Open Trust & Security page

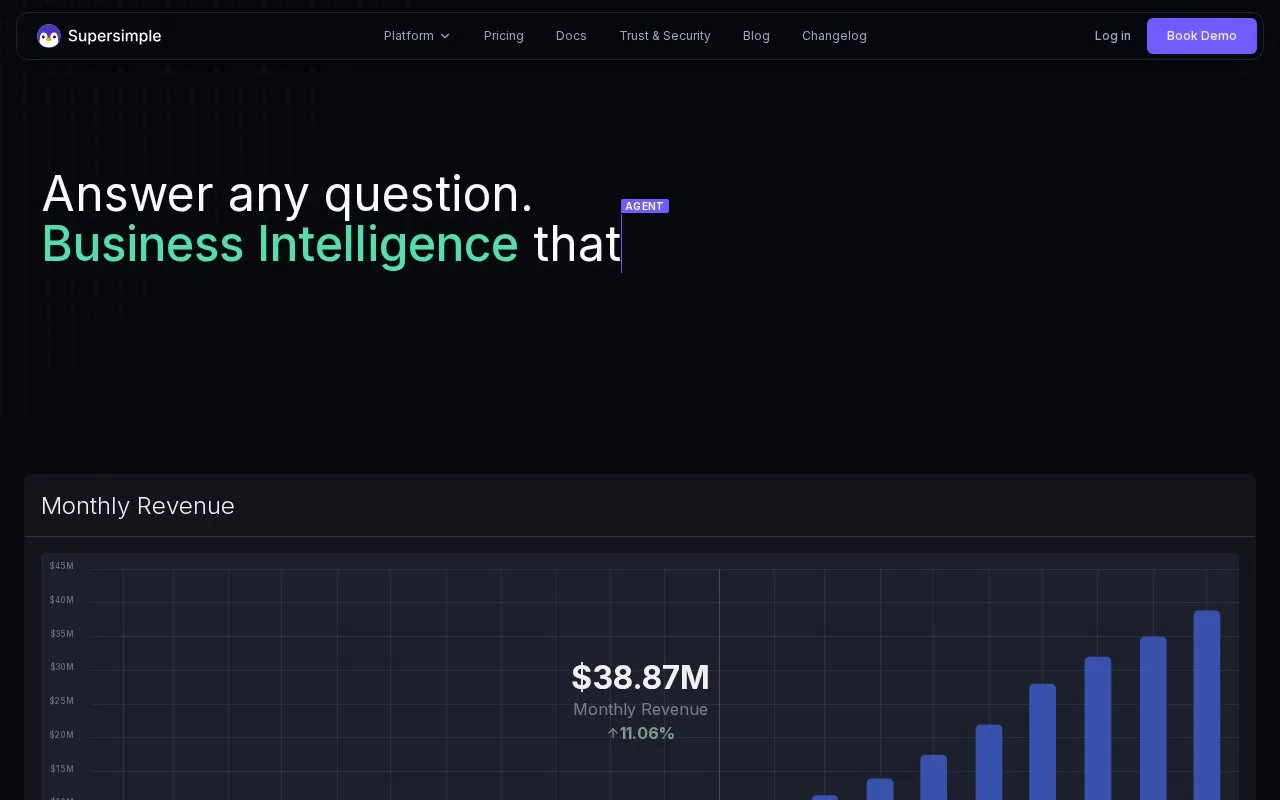665,36
